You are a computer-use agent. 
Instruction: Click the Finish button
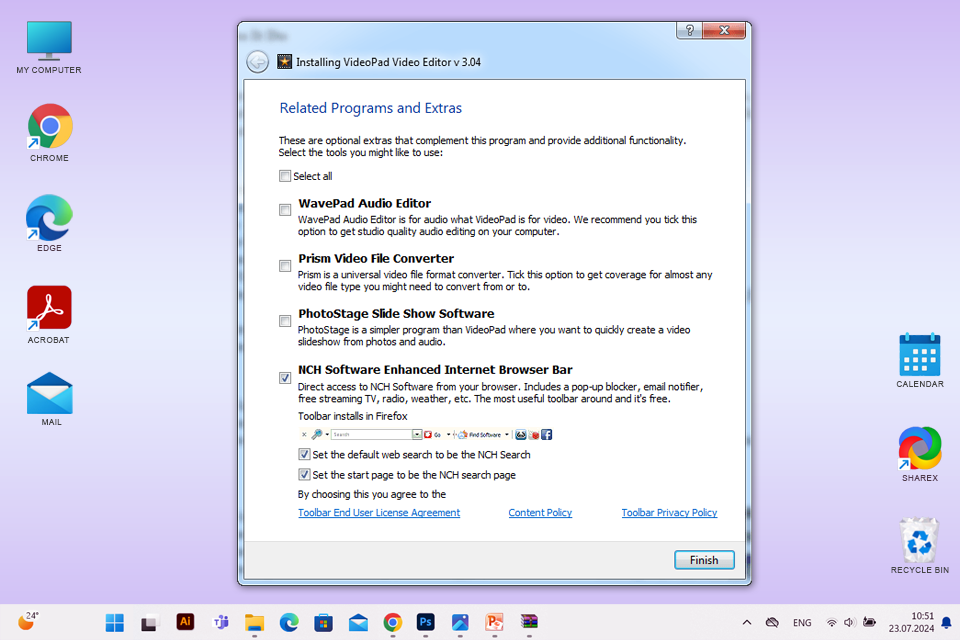tap(704, 560)
